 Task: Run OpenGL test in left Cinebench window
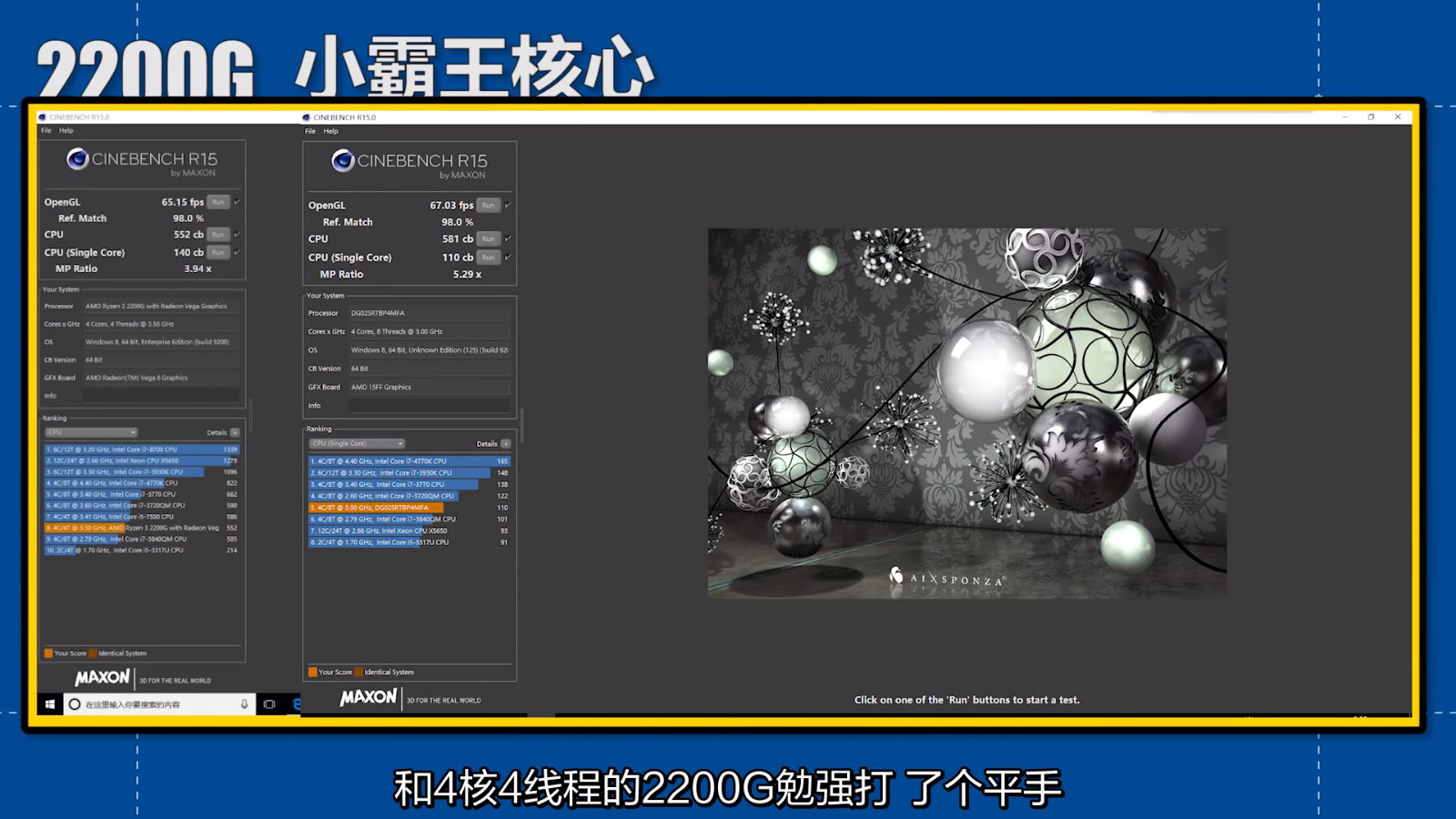[x=217, y=202]
